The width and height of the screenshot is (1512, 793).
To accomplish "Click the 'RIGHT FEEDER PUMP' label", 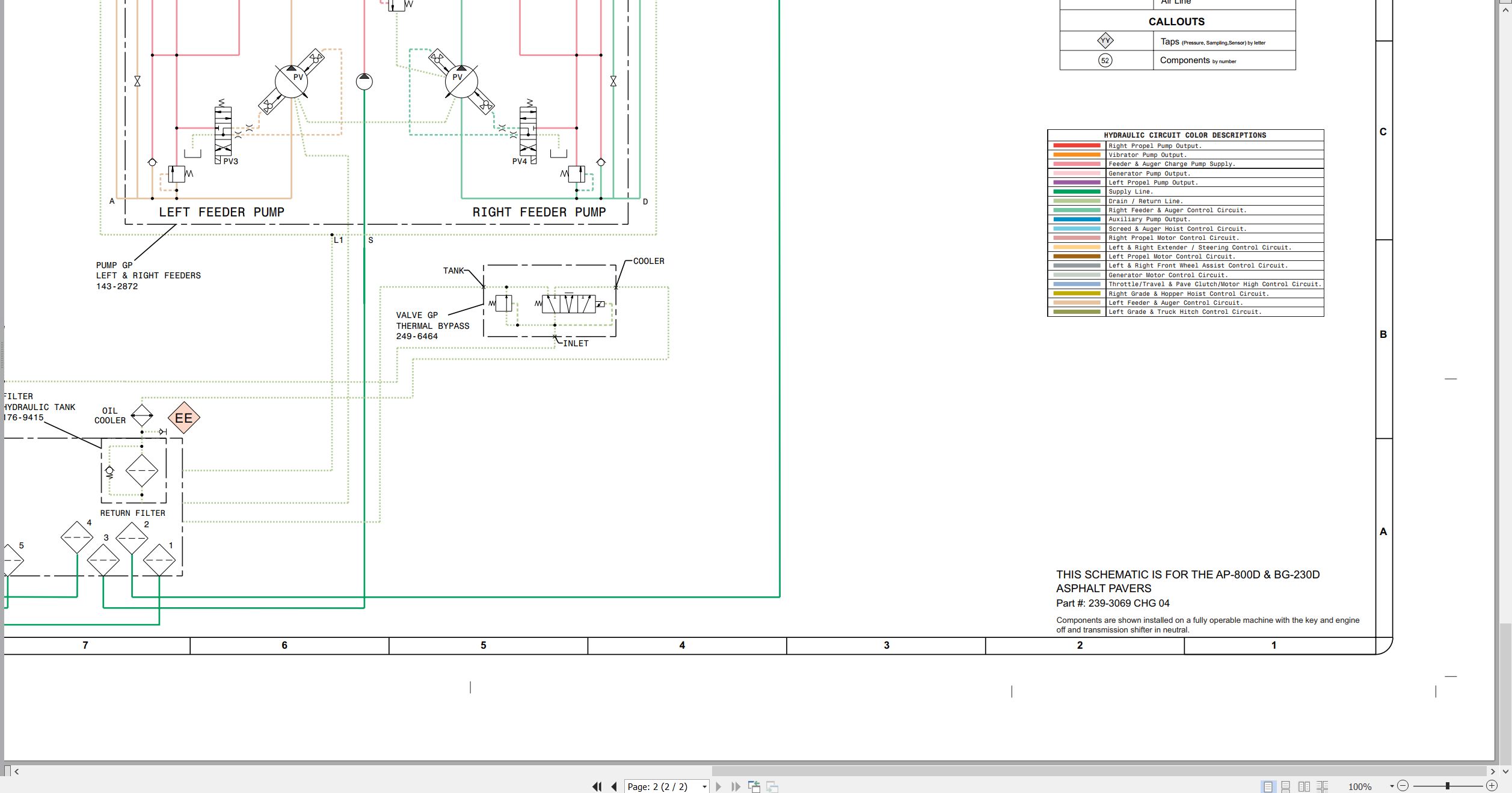I will [539, 212].
